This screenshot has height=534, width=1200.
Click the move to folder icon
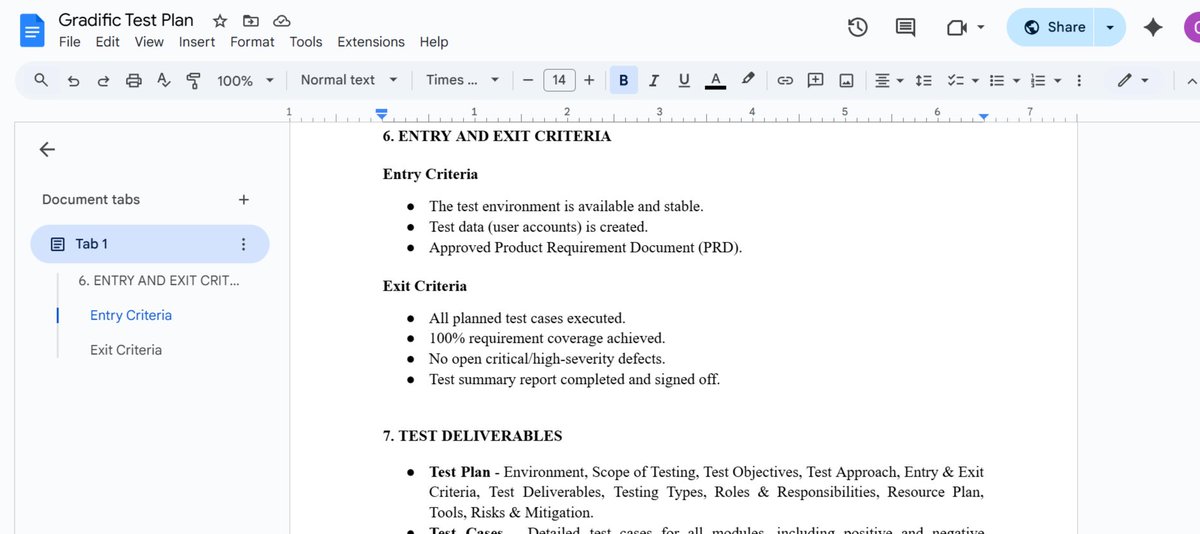click(250, 21)
